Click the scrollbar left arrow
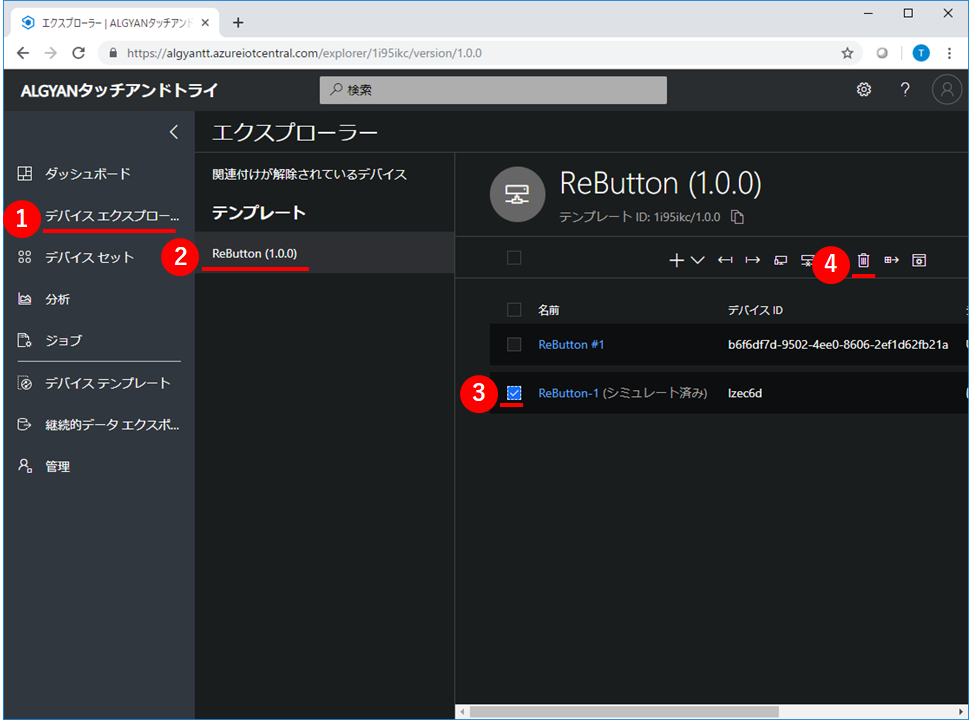Viewport: 969px width, 720px height. (462, 711)
